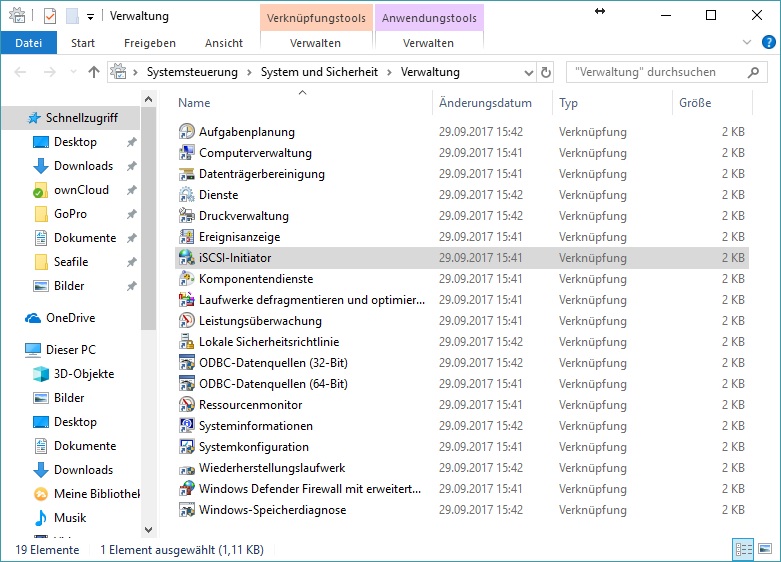Switch to details view icon in status bar
The height and width of the screenshot is (562, 781).
(744, 549)
